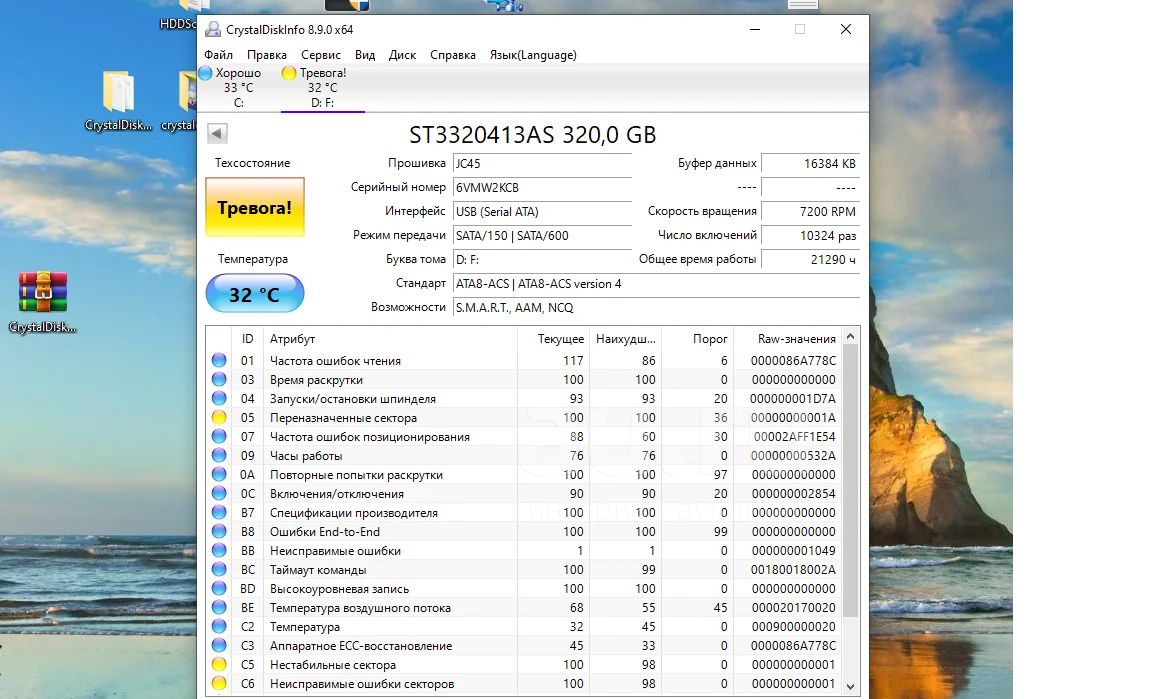
Task: Click raw value 0000086A778C in row 01
Action: tap(793, 360)
